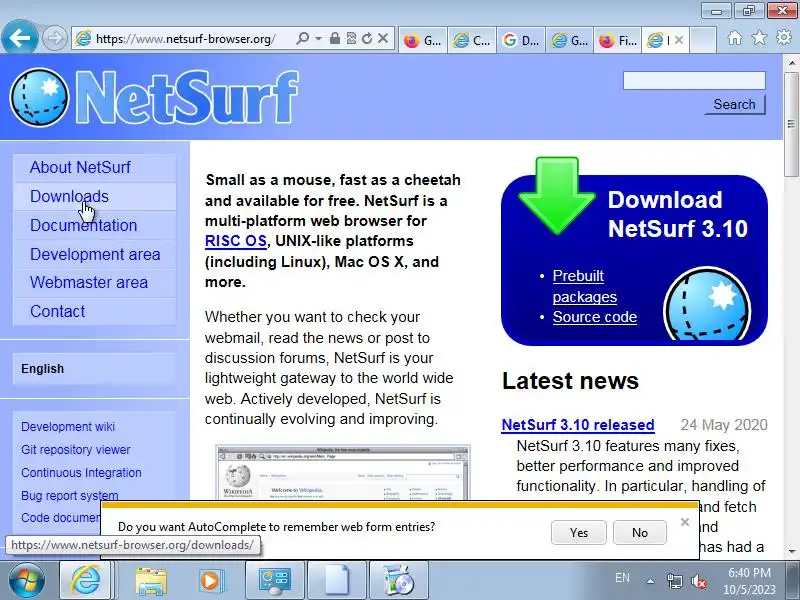This screenshot has height=600, width=800.
Task: Show hidden system tray icons
Action: [x=651, y=581]
